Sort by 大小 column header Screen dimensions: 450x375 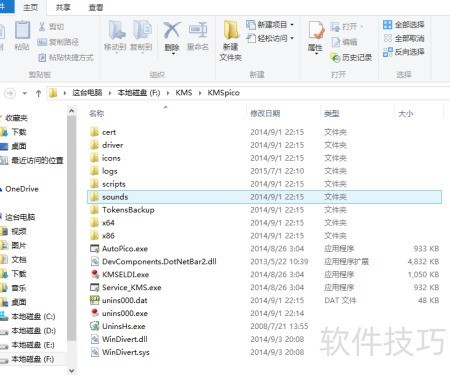click(x=406, y=114)
